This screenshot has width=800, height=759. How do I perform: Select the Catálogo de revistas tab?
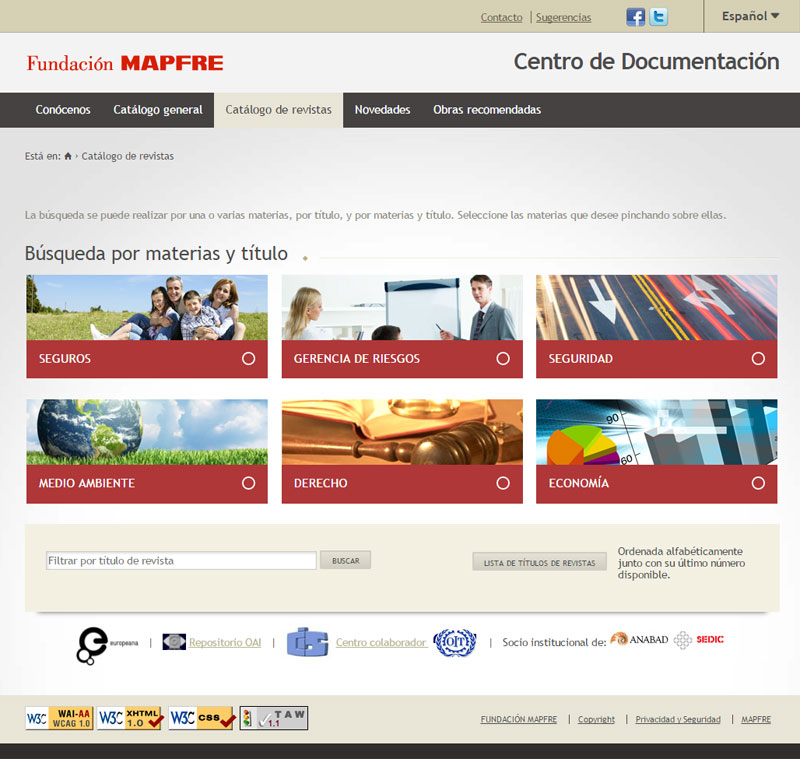click(279, 110)
